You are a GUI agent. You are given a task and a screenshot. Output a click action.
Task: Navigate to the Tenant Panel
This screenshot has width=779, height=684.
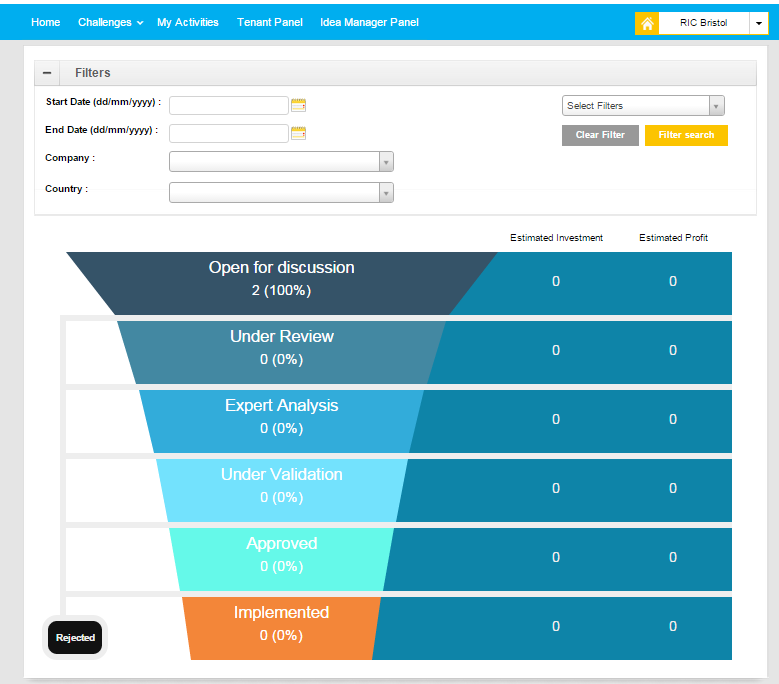coord(269,22)
